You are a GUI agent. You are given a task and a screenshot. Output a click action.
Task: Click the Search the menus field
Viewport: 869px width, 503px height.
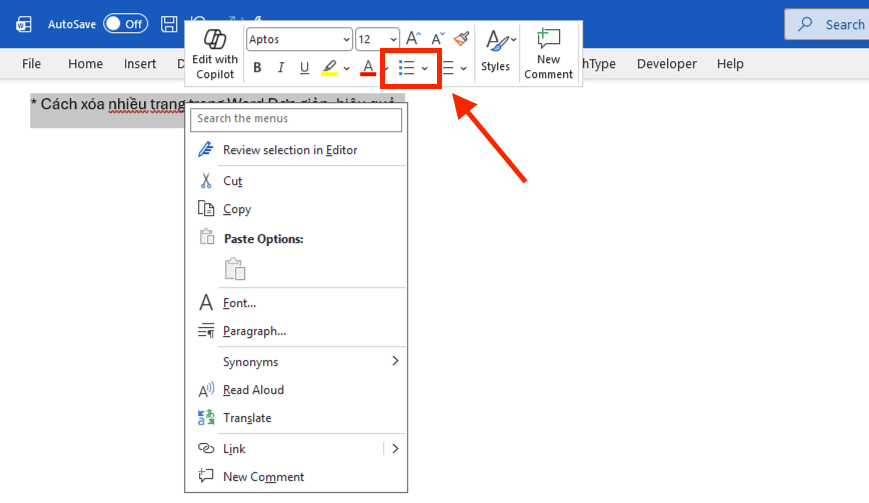(x=296, y=119)
